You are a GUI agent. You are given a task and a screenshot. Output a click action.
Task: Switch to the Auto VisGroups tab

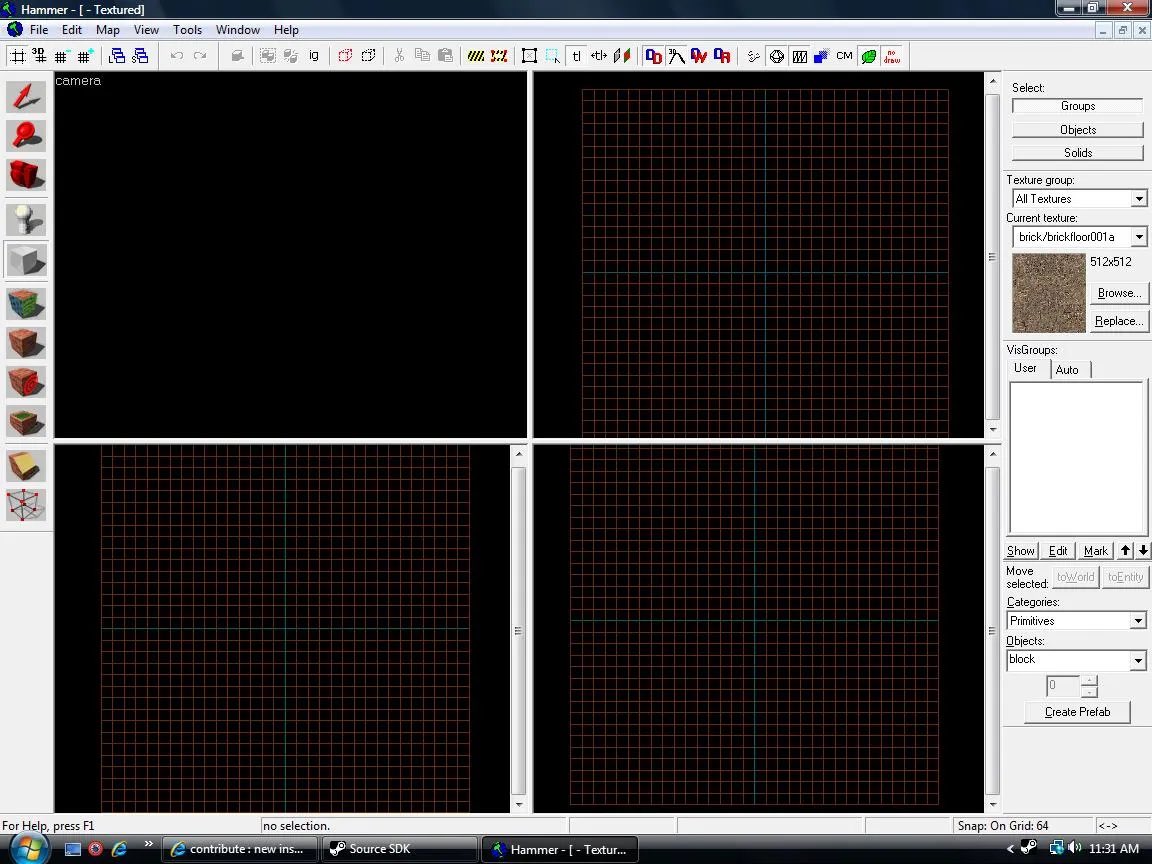[x=1068, y=370]
